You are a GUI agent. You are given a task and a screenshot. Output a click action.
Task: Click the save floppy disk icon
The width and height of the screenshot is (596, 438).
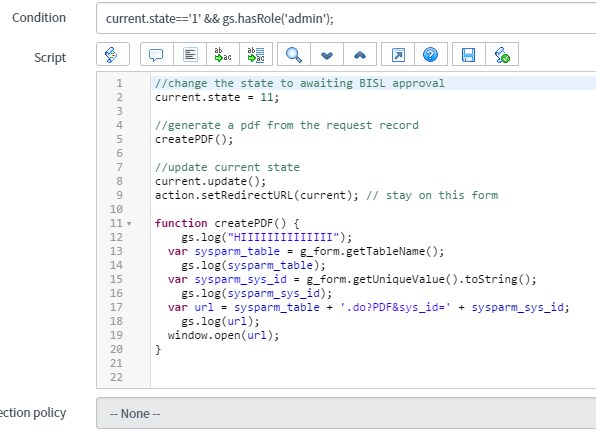[x=469, y=54]
